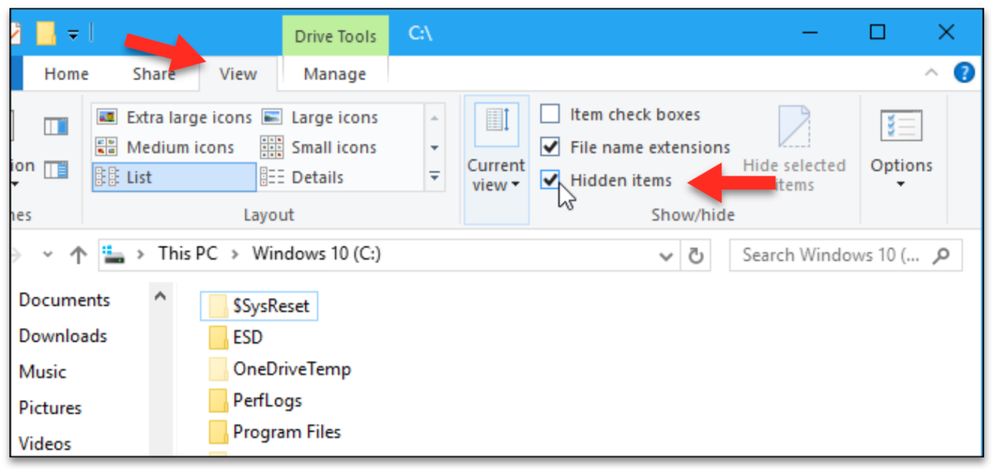Choose Large icons layout
Screen dimensions: 999x475
click(320, 117)
